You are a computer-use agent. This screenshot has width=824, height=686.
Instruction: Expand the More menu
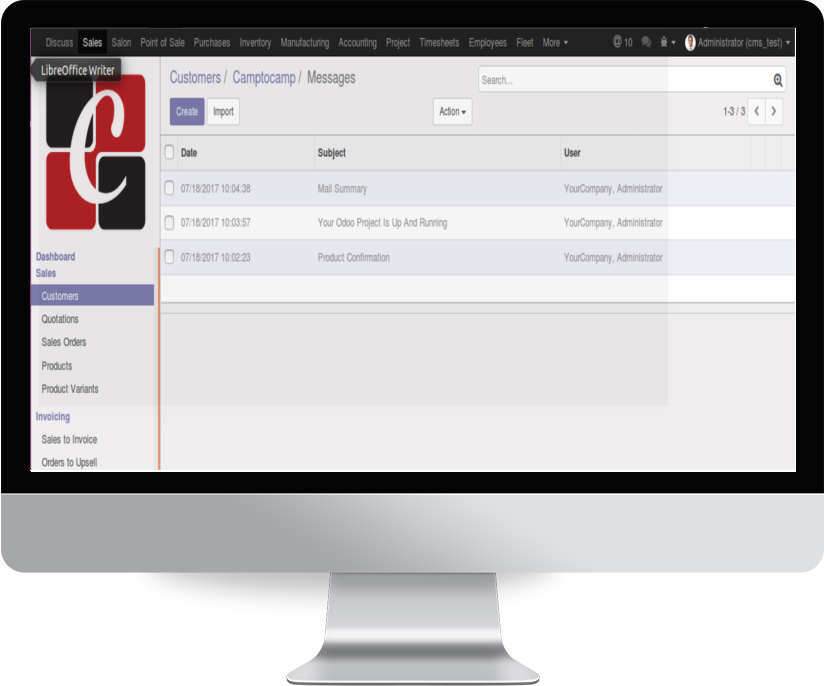tap(555, 43)
